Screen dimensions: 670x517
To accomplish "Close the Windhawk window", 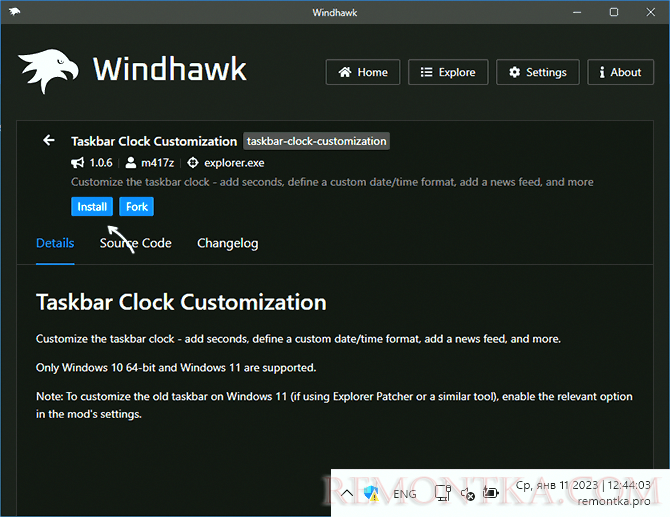I will pos(650,12).
